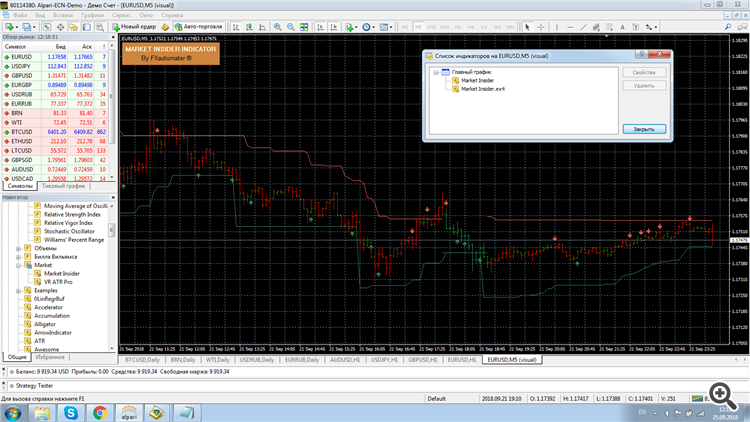
Task: Collapse Главный график tree in dialog
Action: point(436,73)
